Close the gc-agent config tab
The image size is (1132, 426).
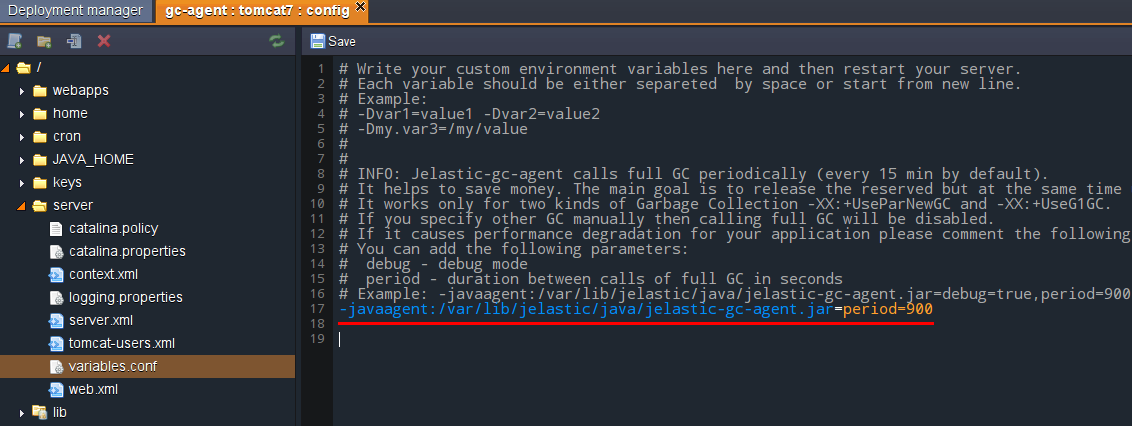(360, 9)
